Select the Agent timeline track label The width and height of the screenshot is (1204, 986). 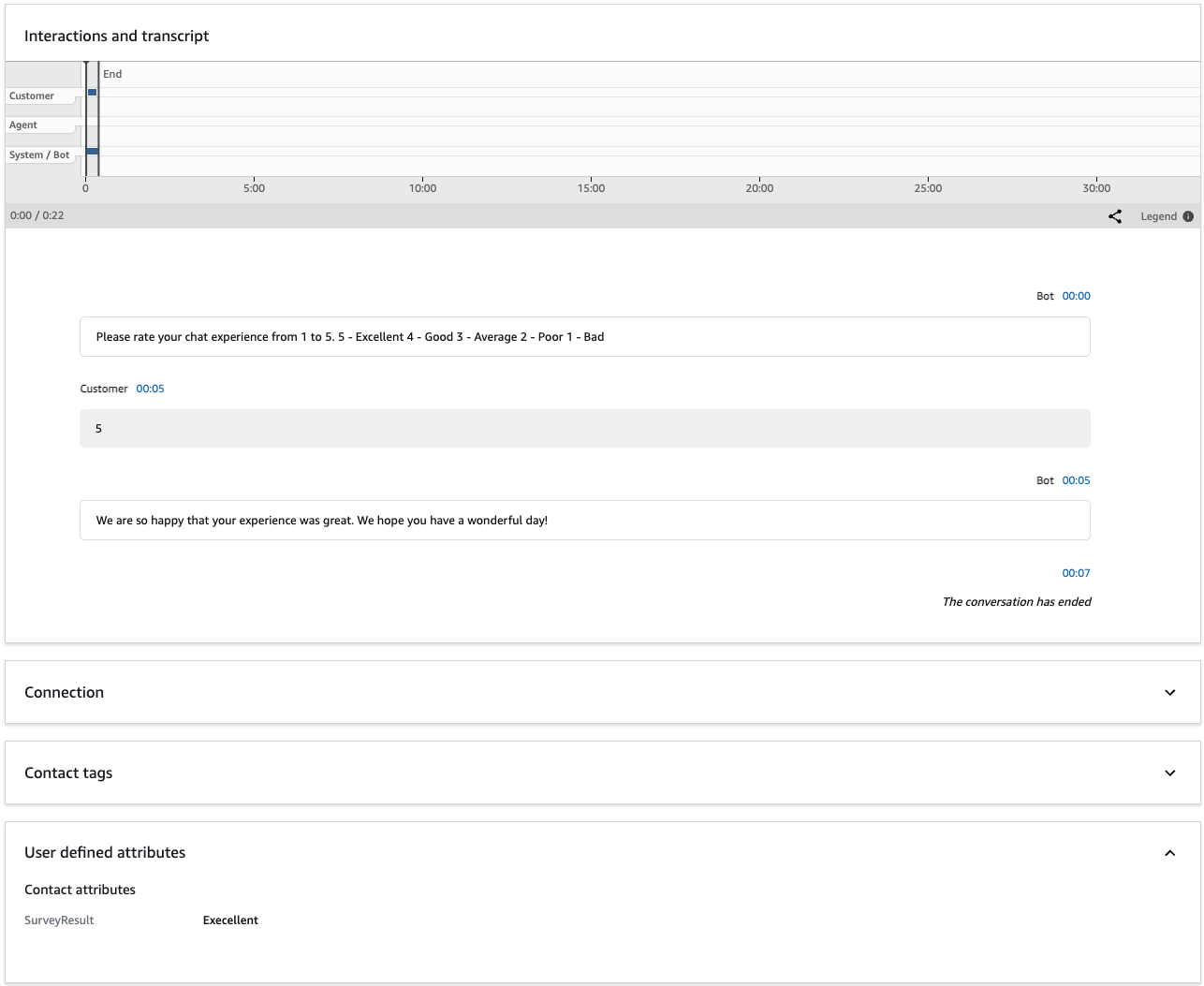tap(22, 125)
